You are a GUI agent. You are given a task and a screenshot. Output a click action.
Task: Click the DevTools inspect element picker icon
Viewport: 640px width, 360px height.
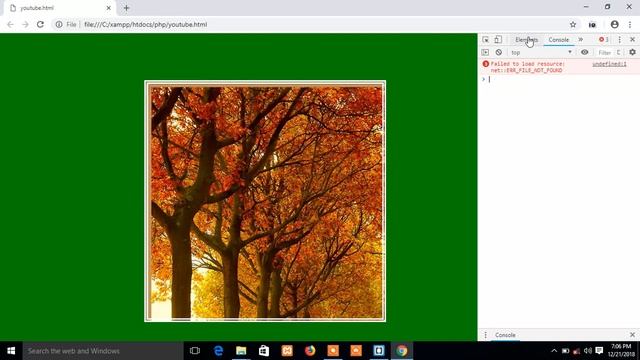tap(485, 40)
